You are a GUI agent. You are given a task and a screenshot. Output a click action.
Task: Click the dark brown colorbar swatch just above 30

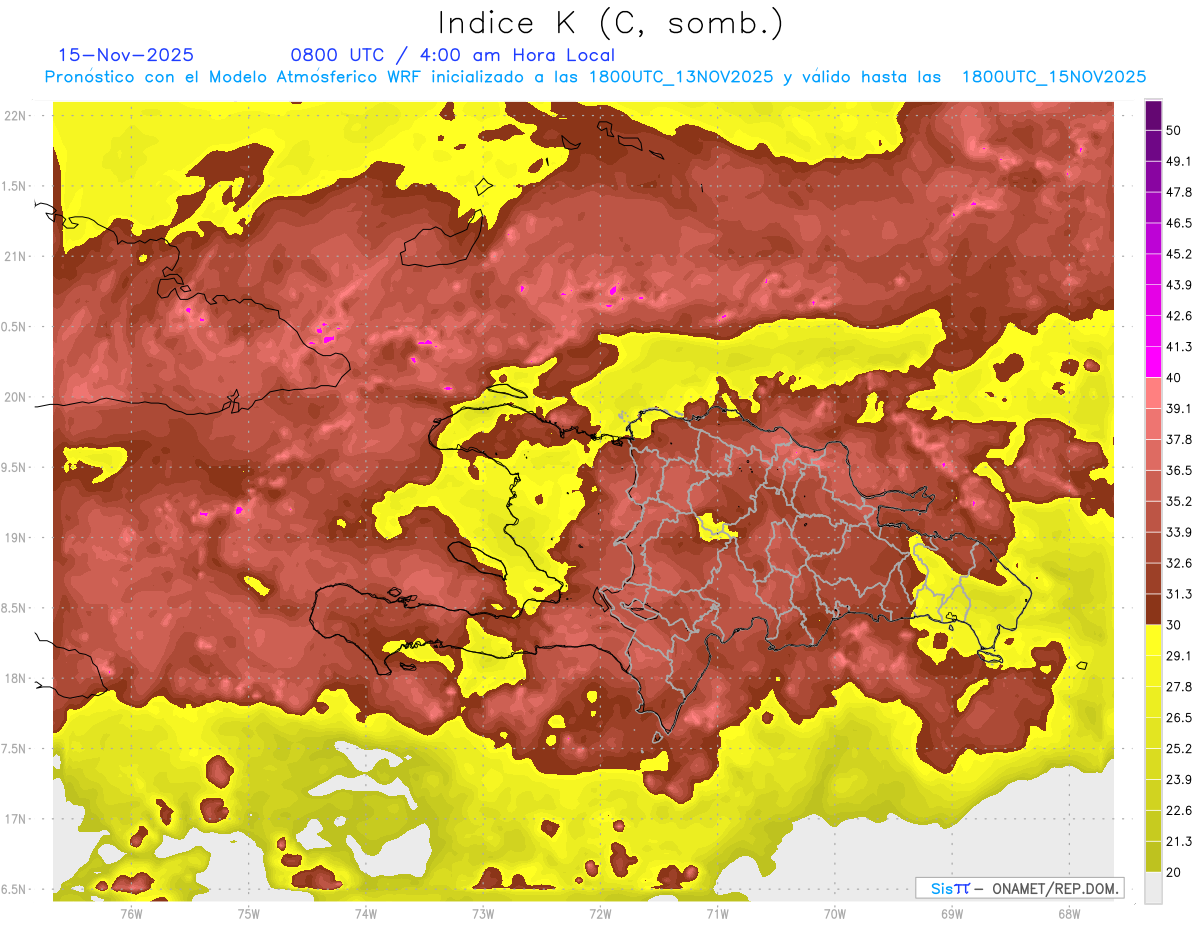click(1153, 609)
